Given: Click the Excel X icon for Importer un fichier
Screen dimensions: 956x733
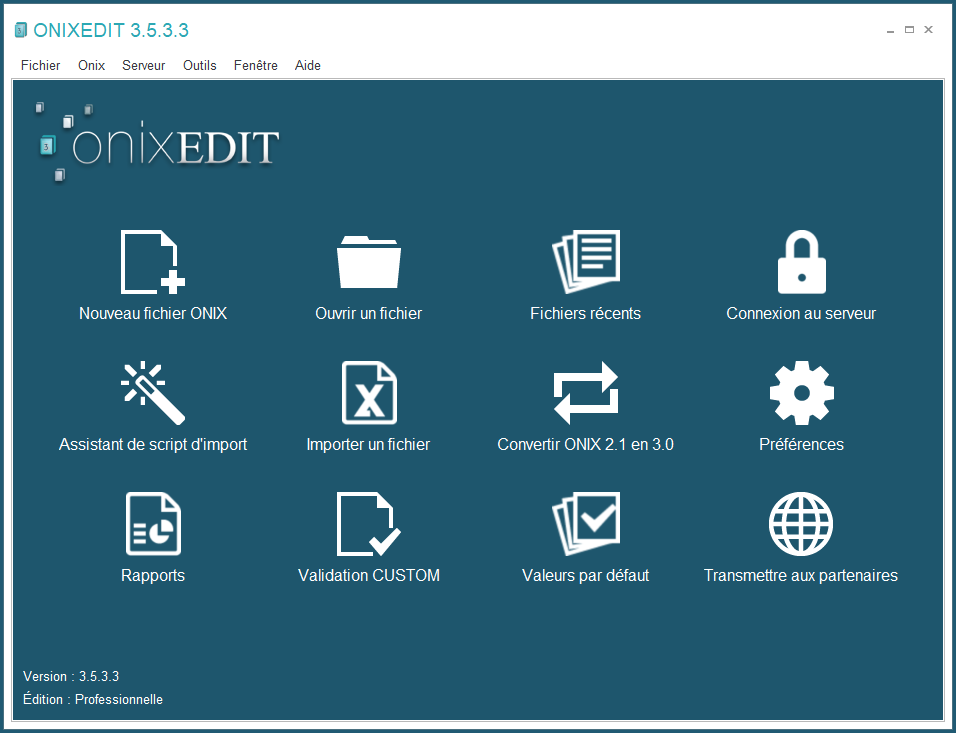Looking at the screenshot, I should pyautogui.click(x=369, y=393).
